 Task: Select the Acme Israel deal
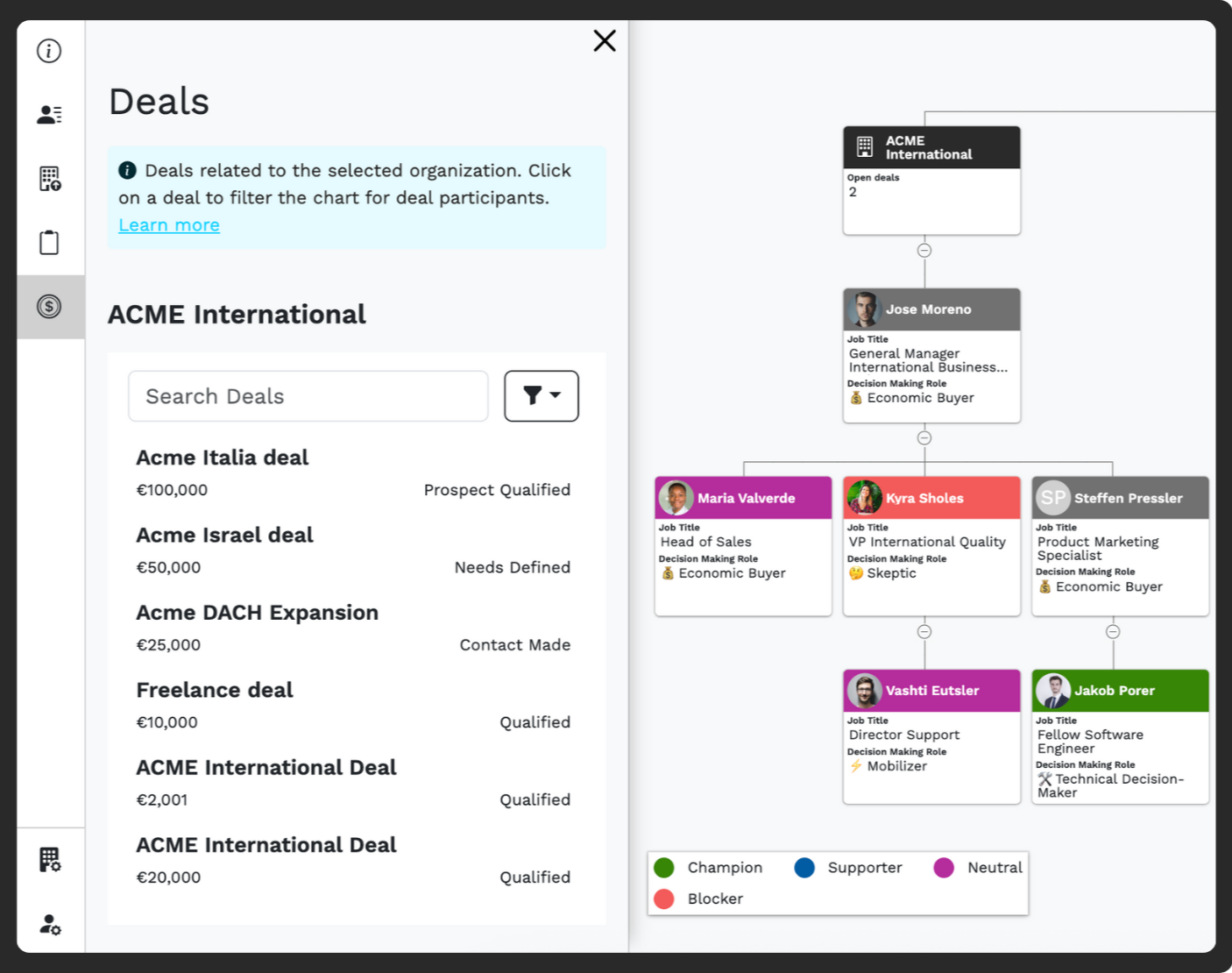(353, 550)
